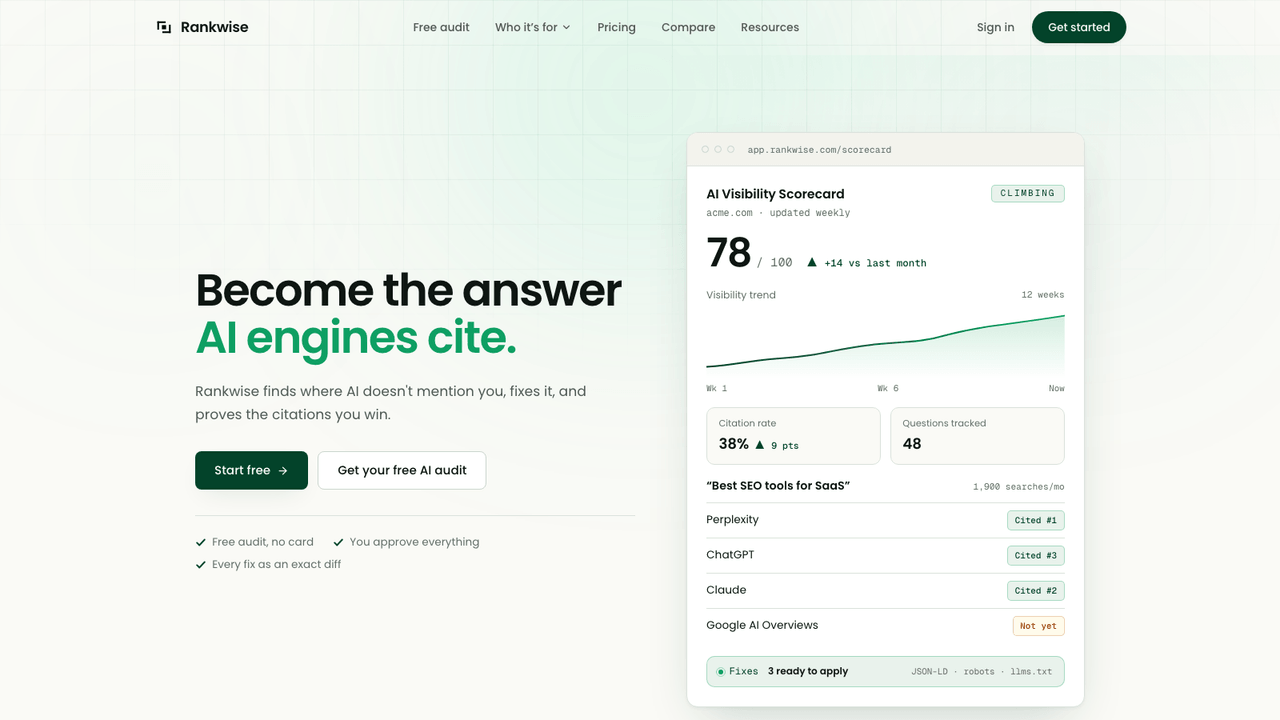Click checkmark beside You approve everything

coord(339,542)
